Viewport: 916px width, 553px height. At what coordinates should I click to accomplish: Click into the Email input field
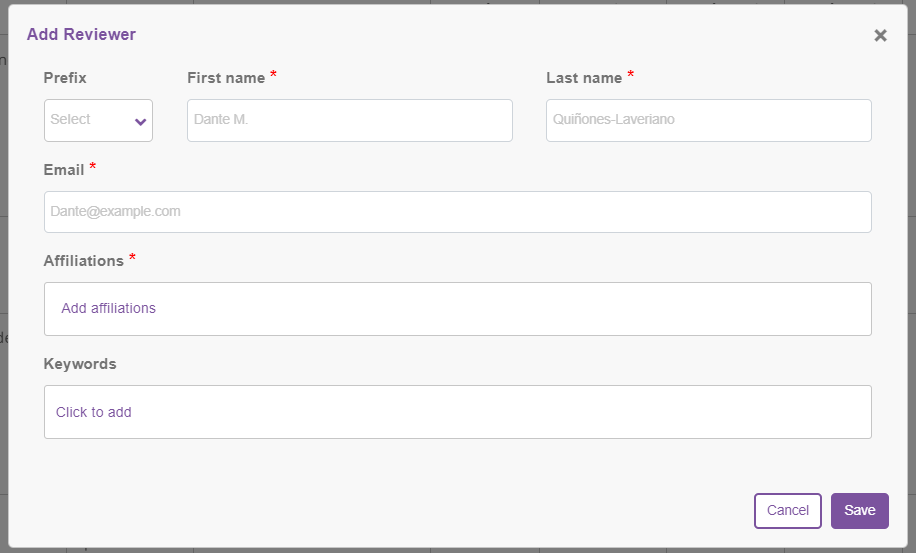tap(457, 212)
